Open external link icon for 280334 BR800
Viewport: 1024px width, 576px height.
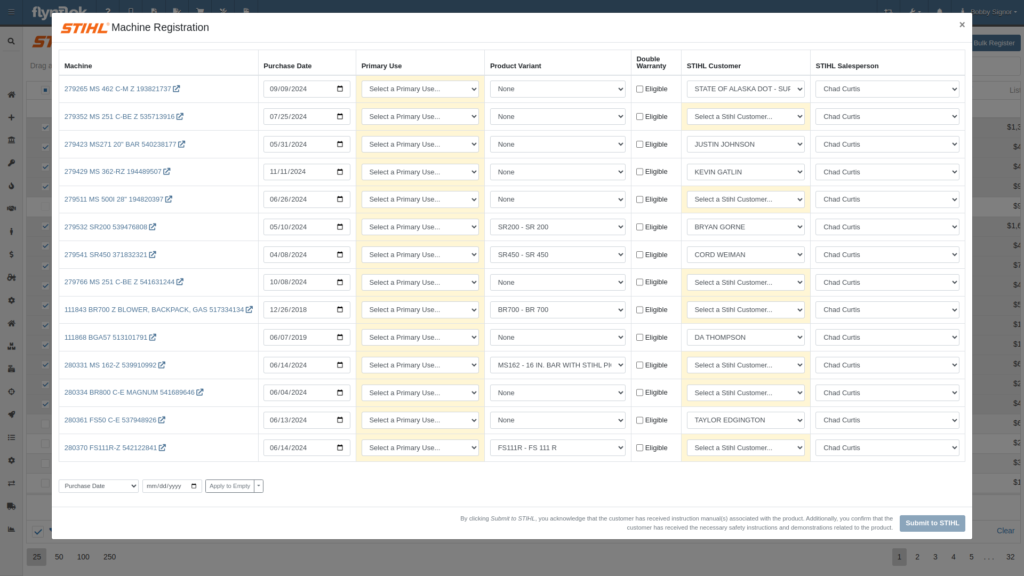click(200, 392)
